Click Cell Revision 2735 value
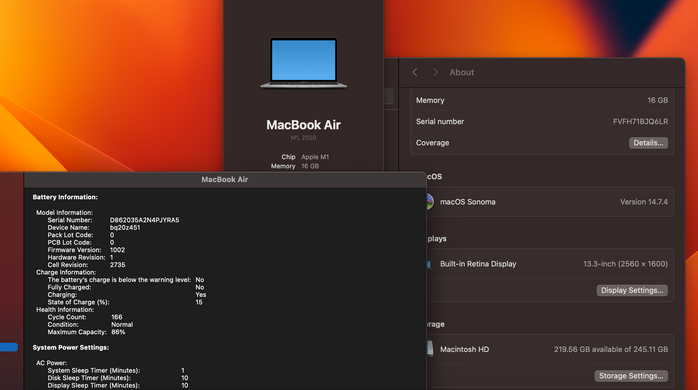The width and height of the screenshot is (698, 390). [118, 265]
